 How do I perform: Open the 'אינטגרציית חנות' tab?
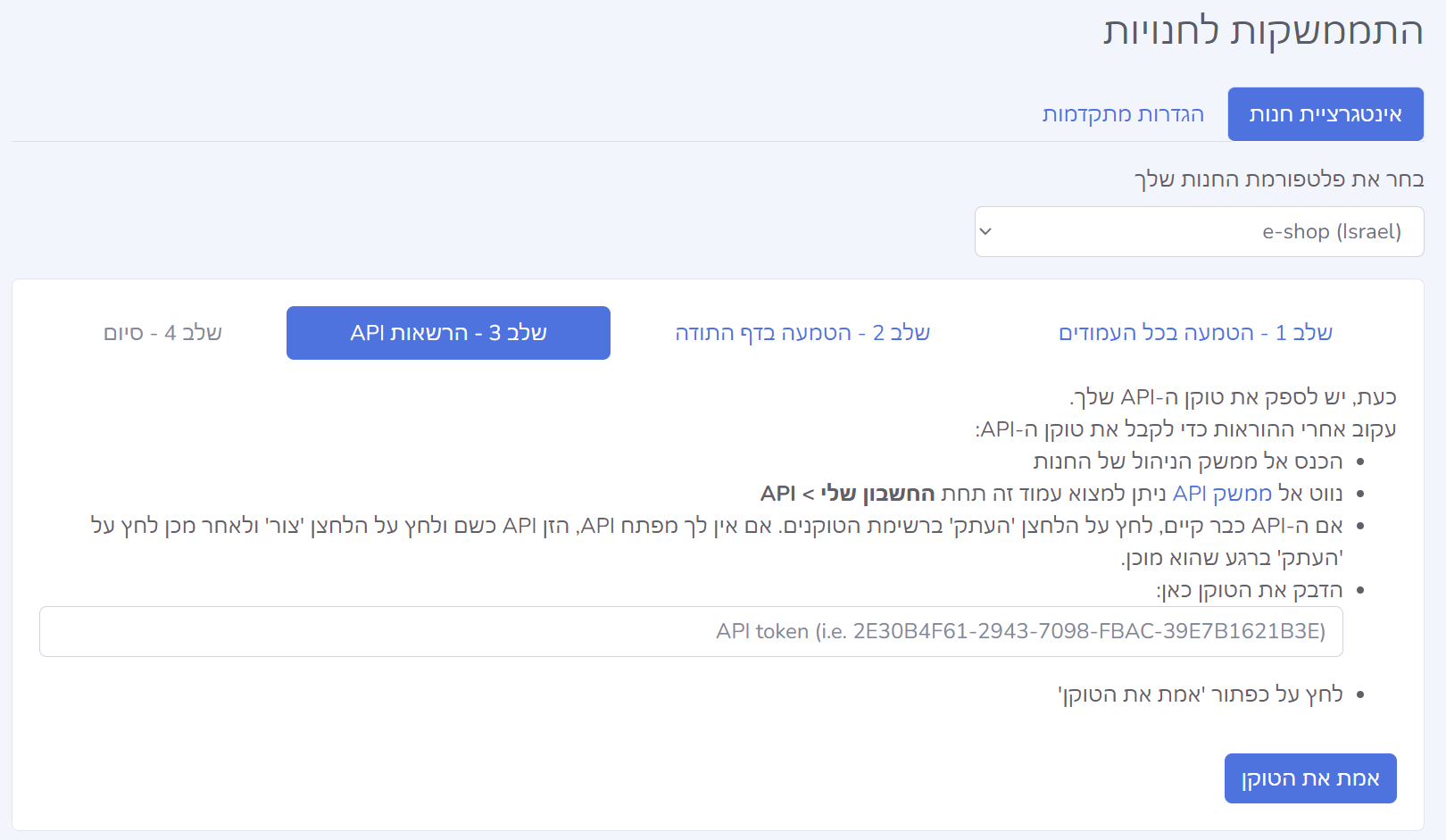tap(1325, 114)
